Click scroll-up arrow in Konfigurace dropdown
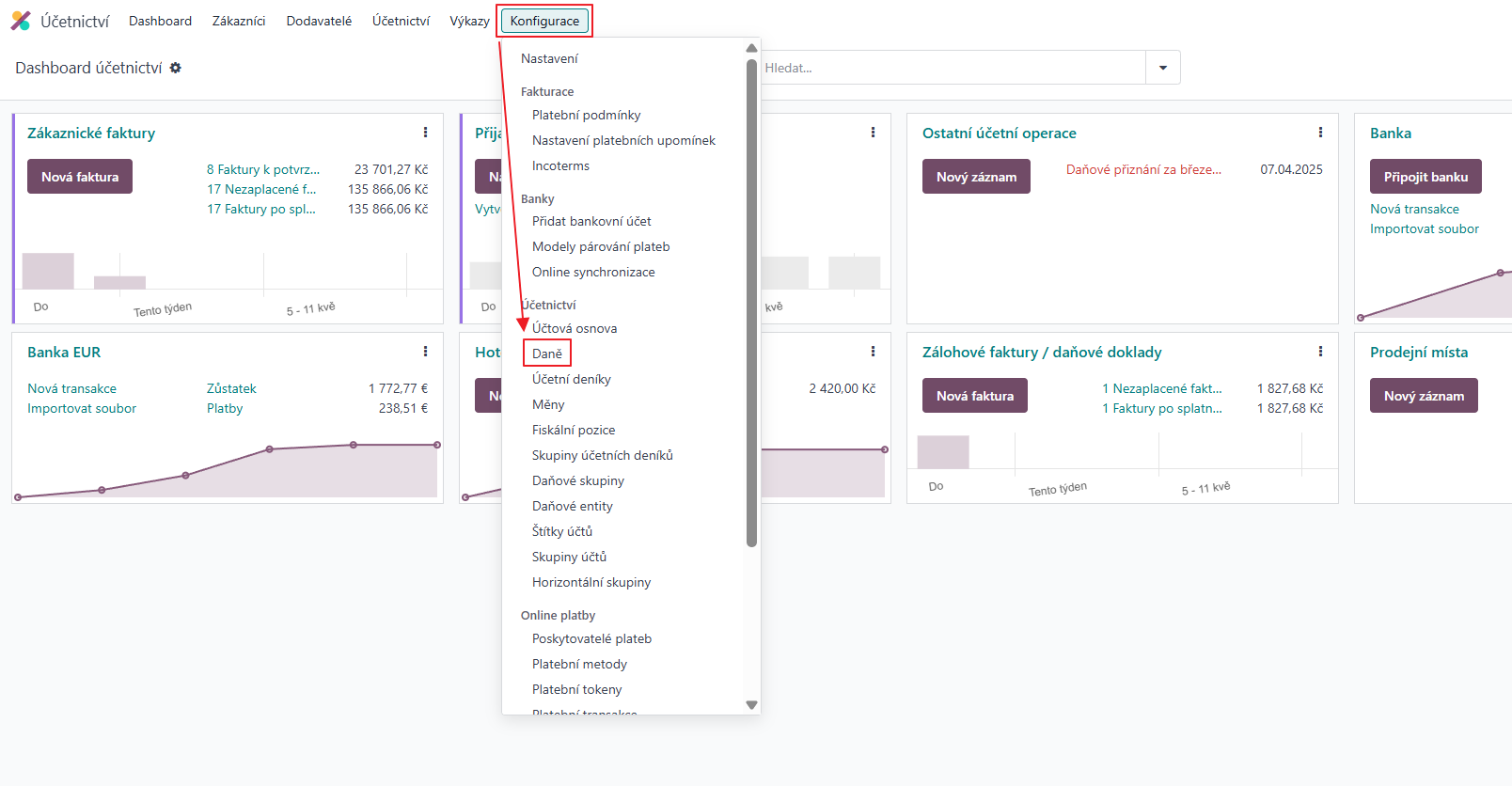Image resolution: width=1512 pixels, height=786 pixels. coord(751,48)
